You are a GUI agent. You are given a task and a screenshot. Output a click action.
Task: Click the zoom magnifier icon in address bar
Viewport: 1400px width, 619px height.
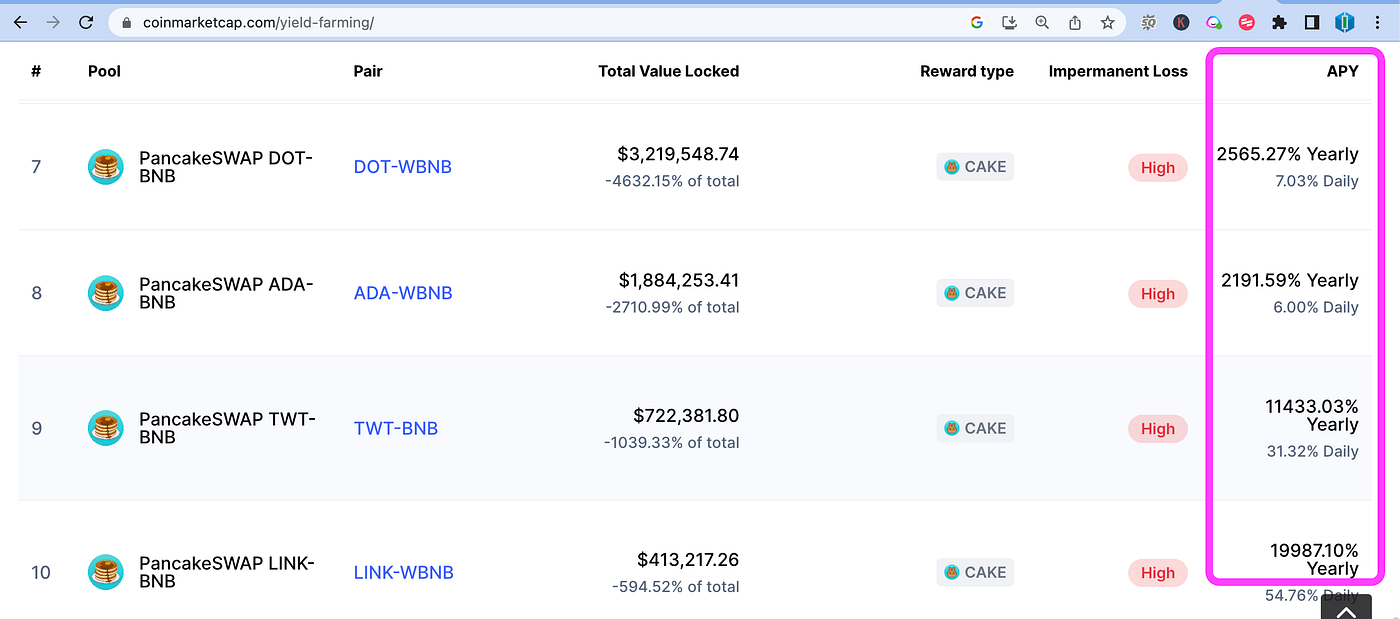click(x=1042, y=22)
